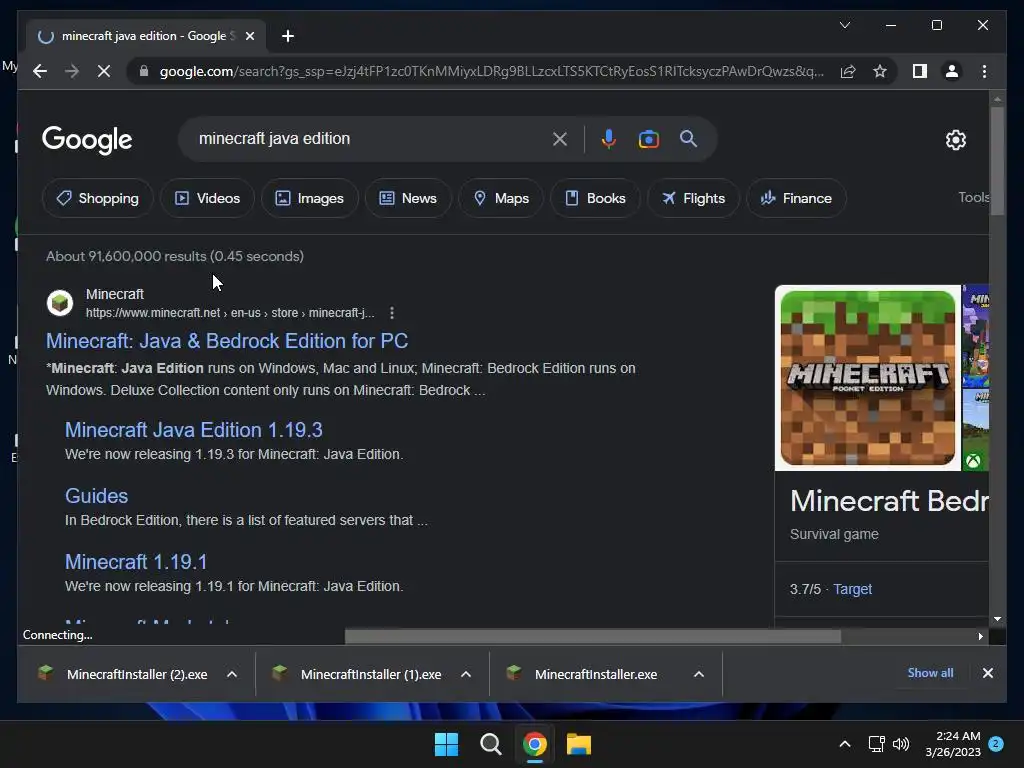This screenshot has height=768, width=1024.
Task: Open the clock showing 2:24 AM
Action: [953, 744]
